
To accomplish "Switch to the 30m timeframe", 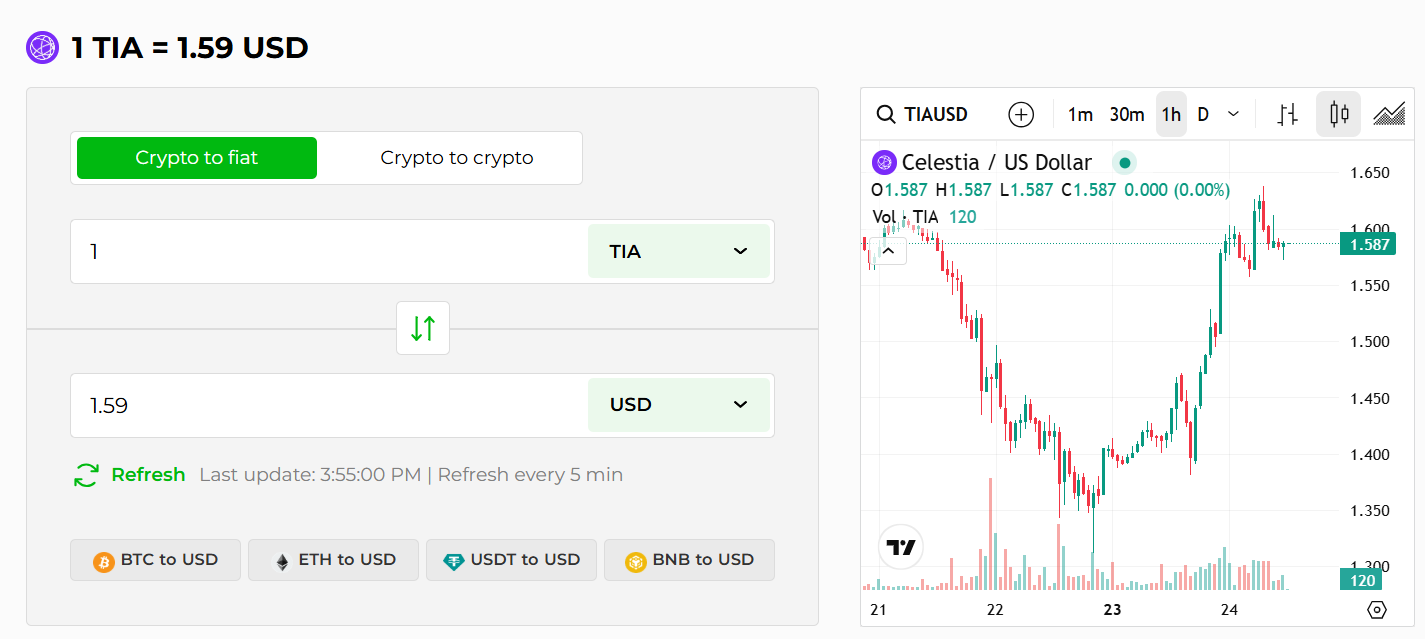I will [x=1126, y=114].
